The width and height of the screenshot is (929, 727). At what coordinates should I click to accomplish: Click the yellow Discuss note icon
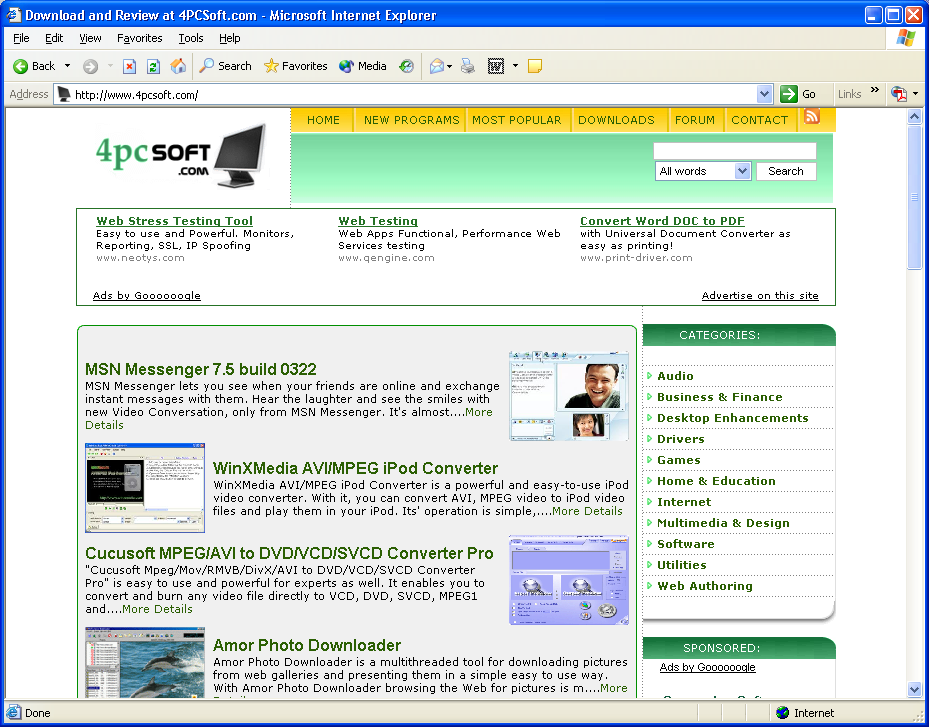point(534,66)
